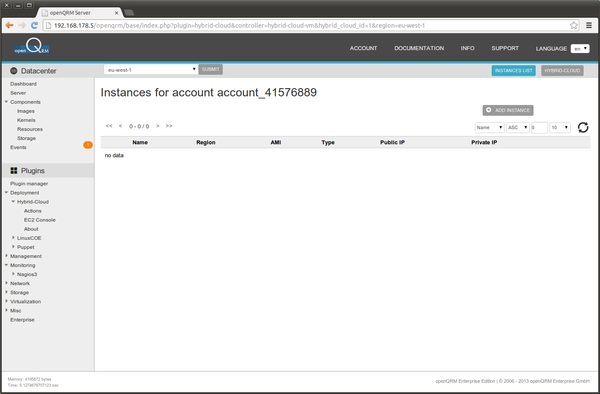The image size is (600, 394).
Task: Collapse the Monitoring tree node
Action: [x=6, y=265]
